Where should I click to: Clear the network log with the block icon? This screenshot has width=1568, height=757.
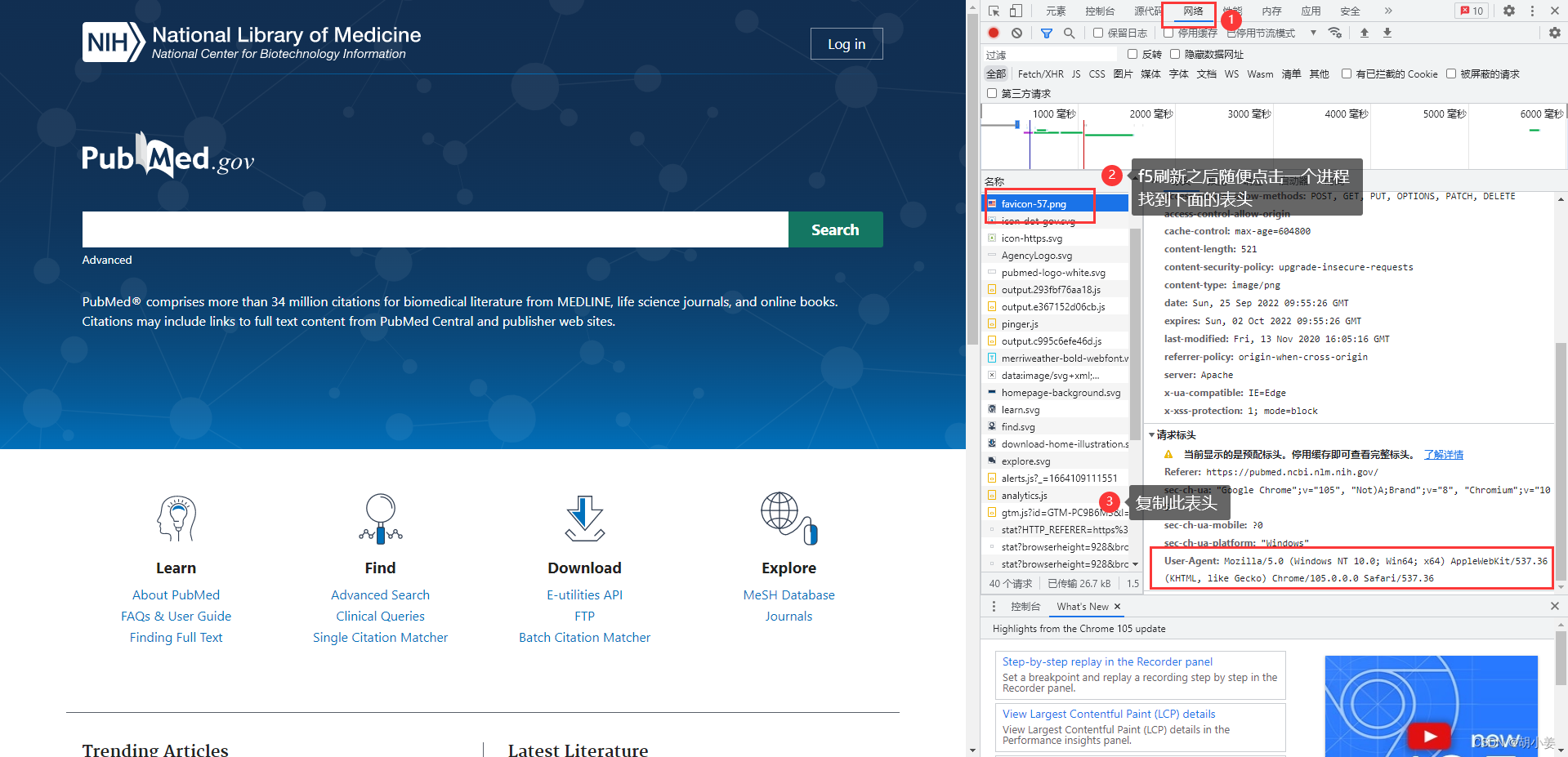tap(1016, 33)
